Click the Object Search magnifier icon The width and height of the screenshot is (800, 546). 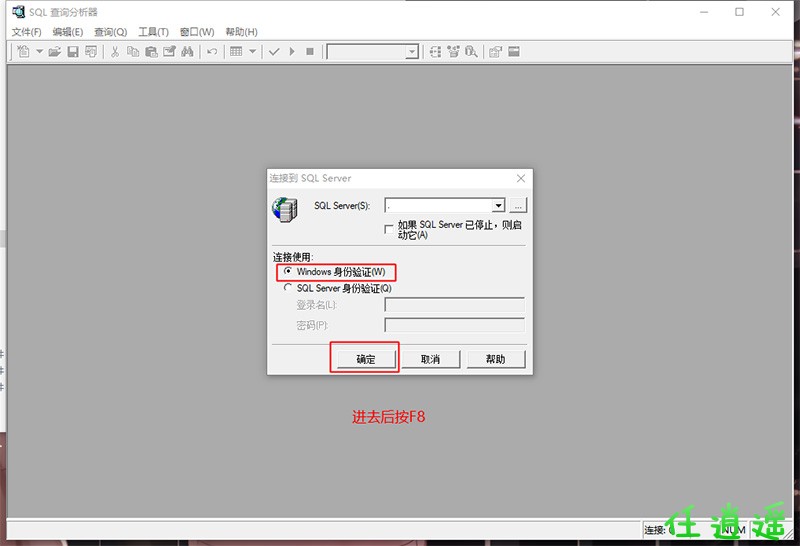471,52
